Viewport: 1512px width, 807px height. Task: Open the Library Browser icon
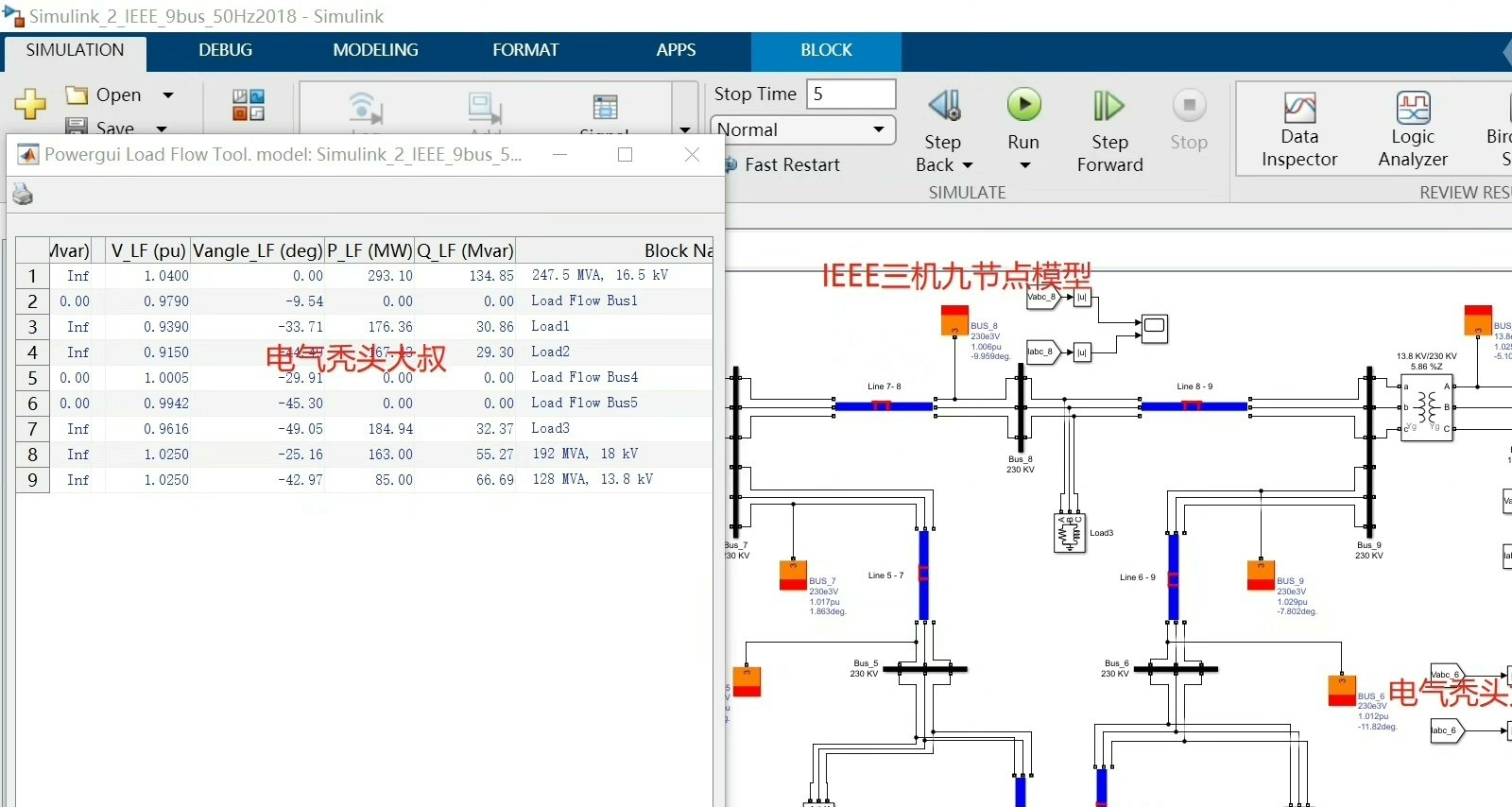click(x=249, y=105)
